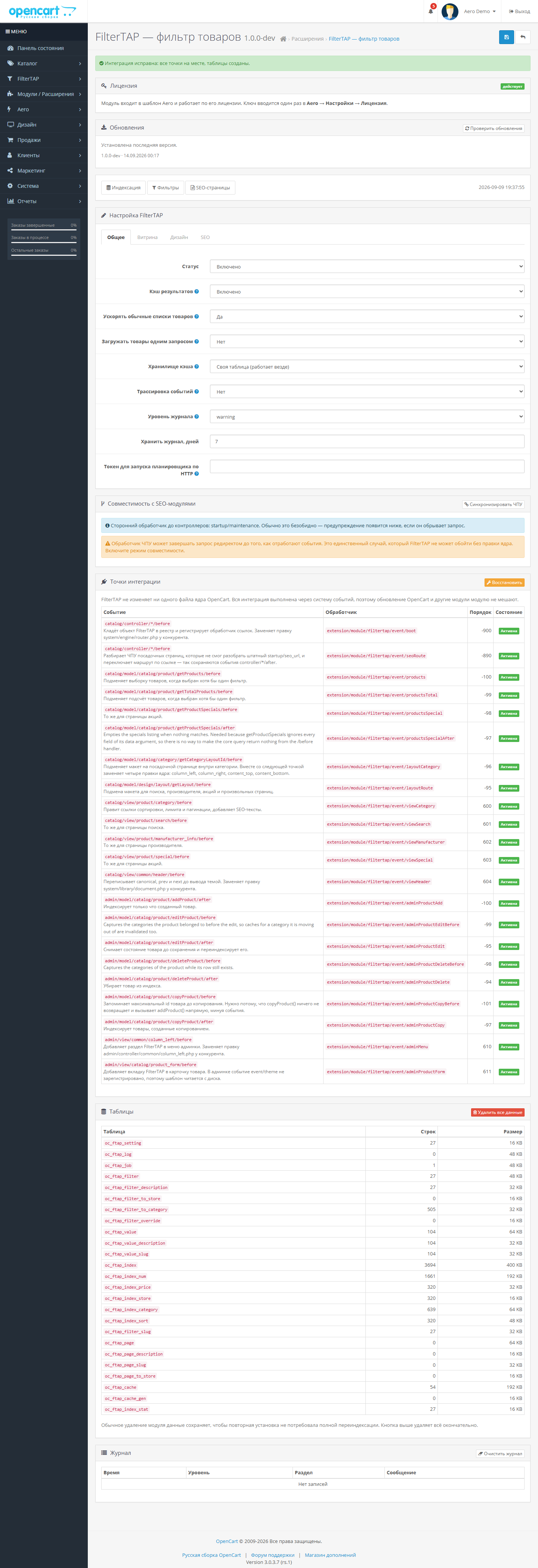Open the Индексация section button
The width and height of the screenshot is (538, 1568).
(x=124, y=187)
